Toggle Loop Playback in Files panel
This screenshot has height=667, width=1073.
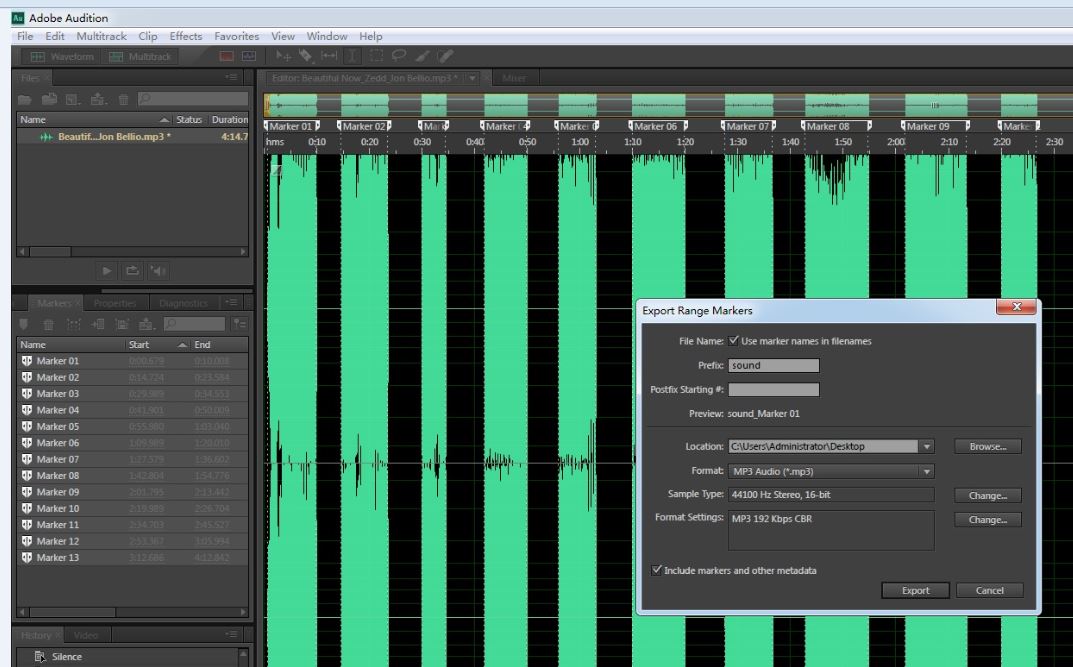133,270
